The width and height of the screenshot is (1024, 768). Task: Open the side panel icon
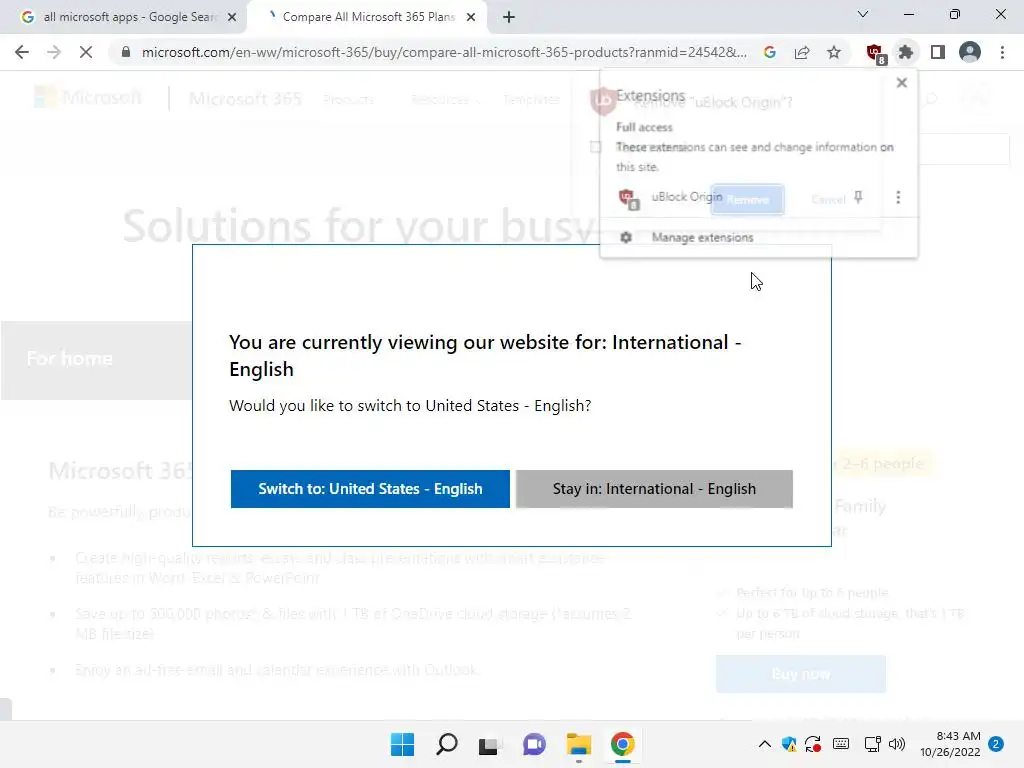pos(938,52)
